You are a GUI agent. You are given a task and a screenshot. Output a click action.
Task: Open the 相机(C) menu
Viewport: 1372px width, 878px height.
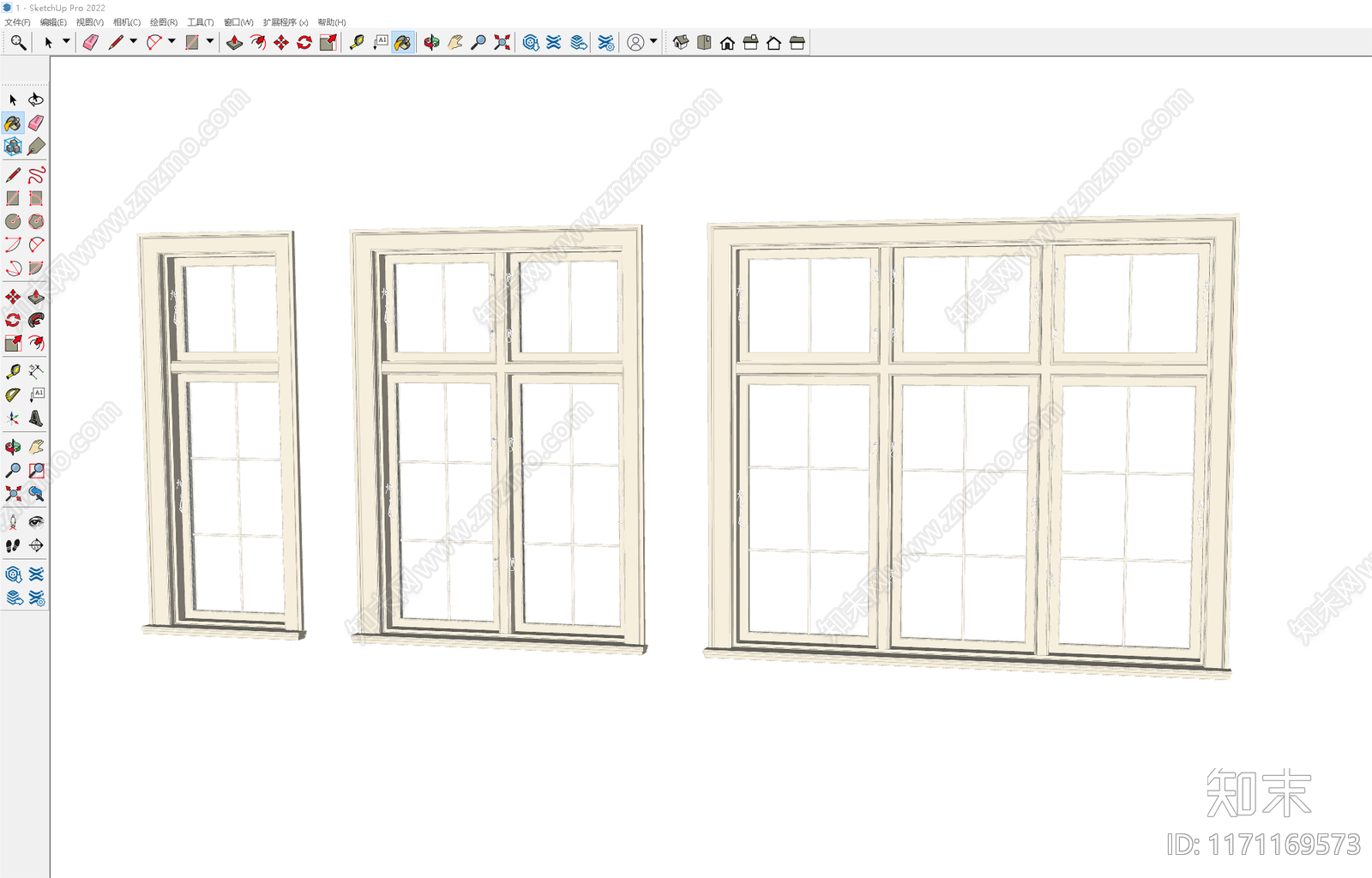tap(127, 22)
